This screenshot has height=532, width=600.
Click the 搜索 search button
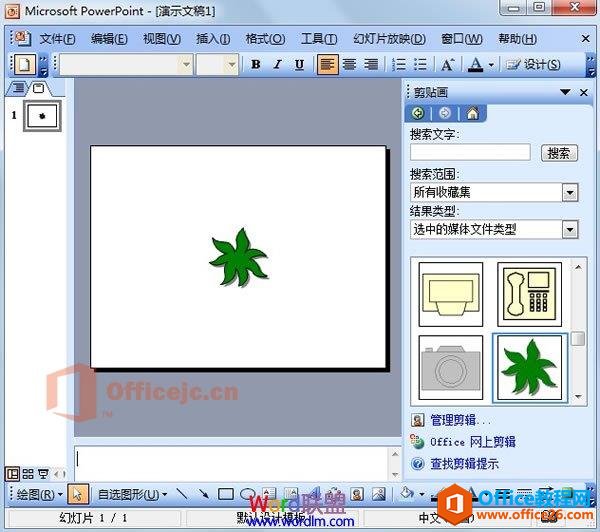click(x=559, y=153)
